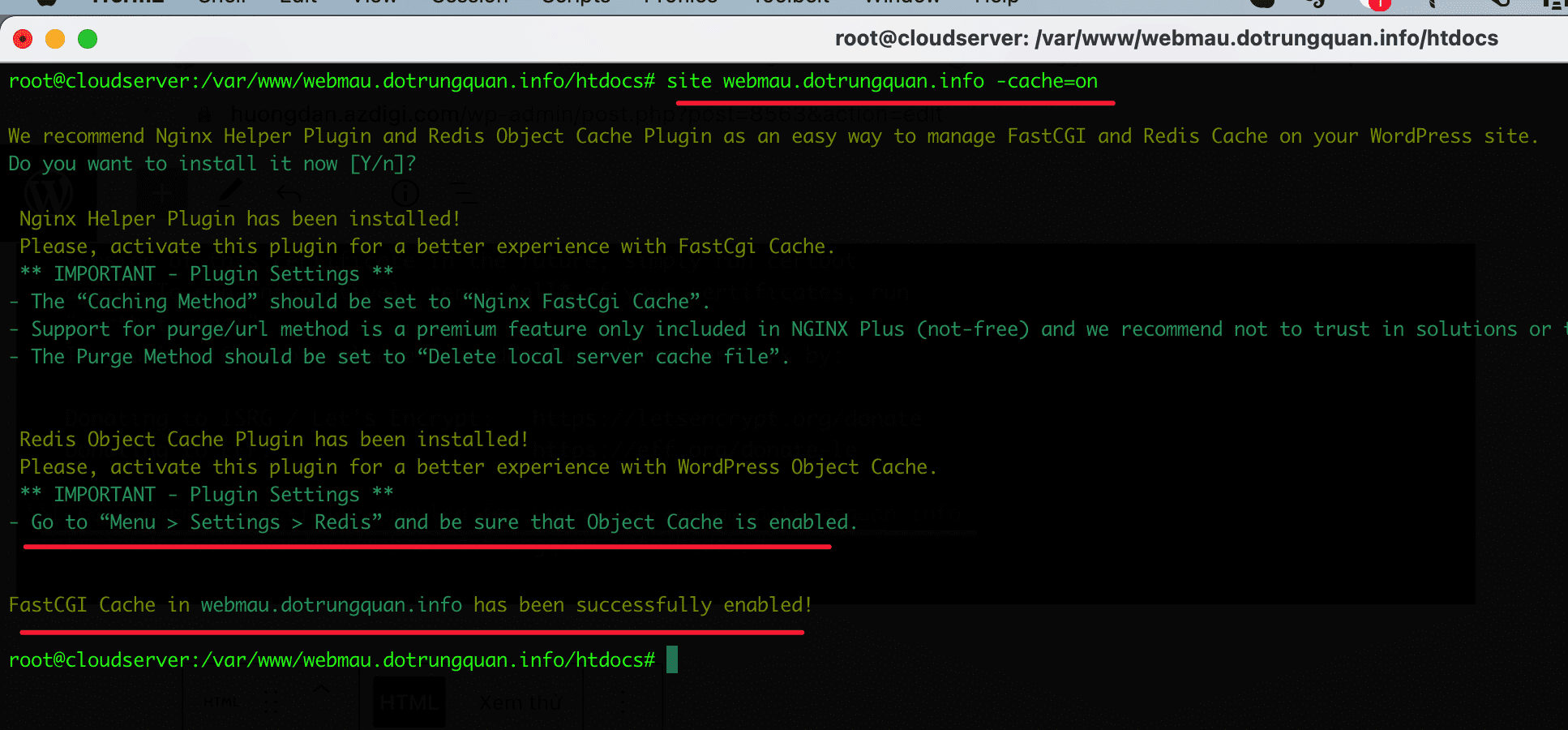Open the iTerm2 application menu
1568x730 pixels.
[127, 2]
